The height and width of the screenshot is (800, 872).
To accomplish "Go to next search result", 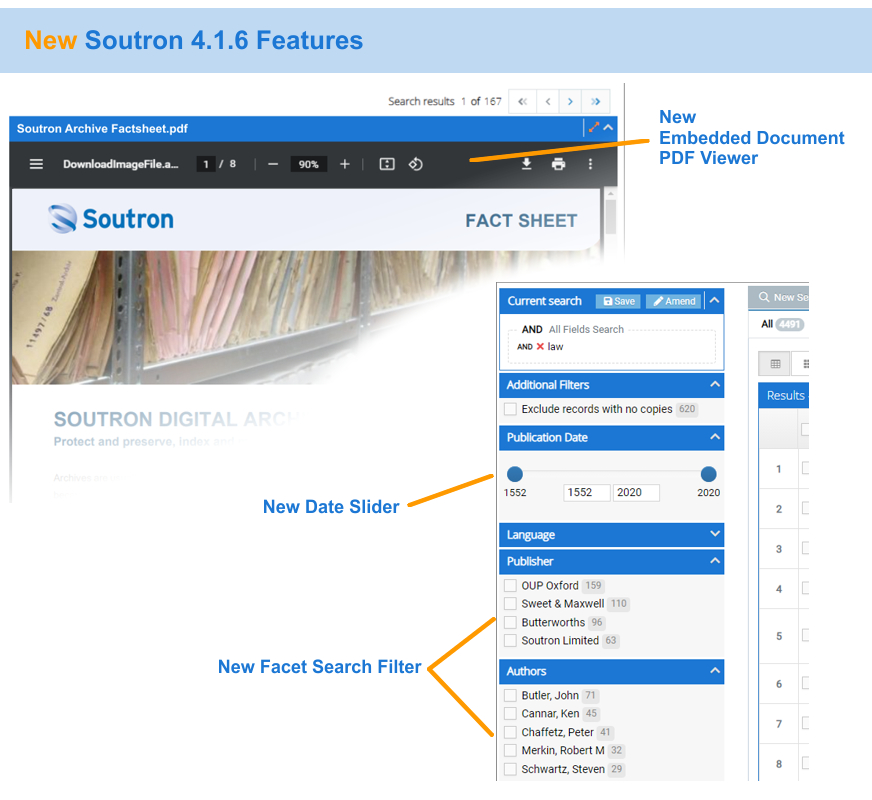I will [x=570, y=101].
